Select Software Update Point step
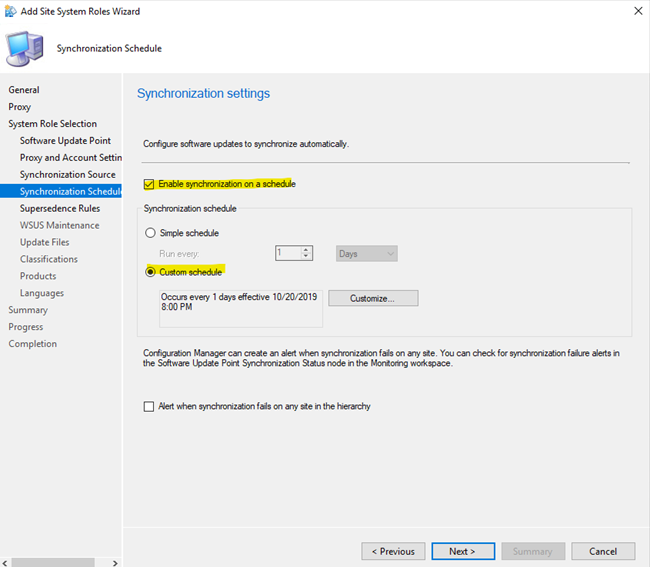Image resolution: width=650 pixels, height=567 pixels. (65, 141)
